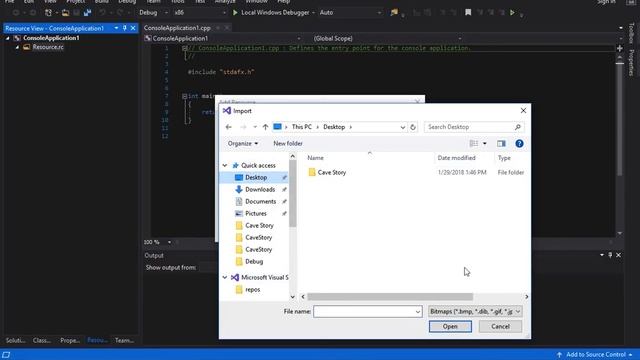The width and height of the screenshot is (640, 360).
Task: Open Resource View window options arrow
Action: pos(116,28)
